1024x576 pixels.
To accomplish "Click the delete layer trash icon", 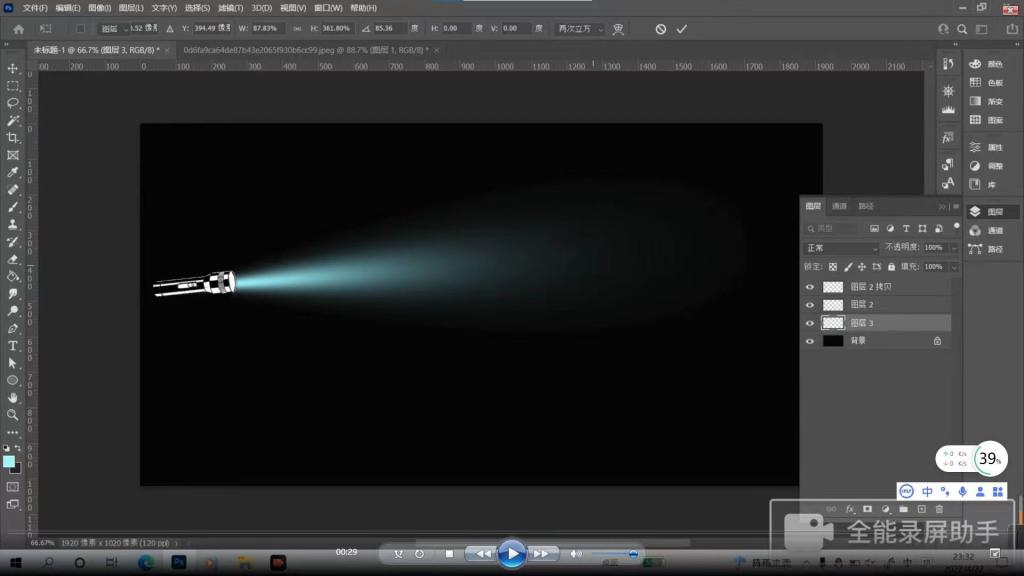I will coord(938,509).
